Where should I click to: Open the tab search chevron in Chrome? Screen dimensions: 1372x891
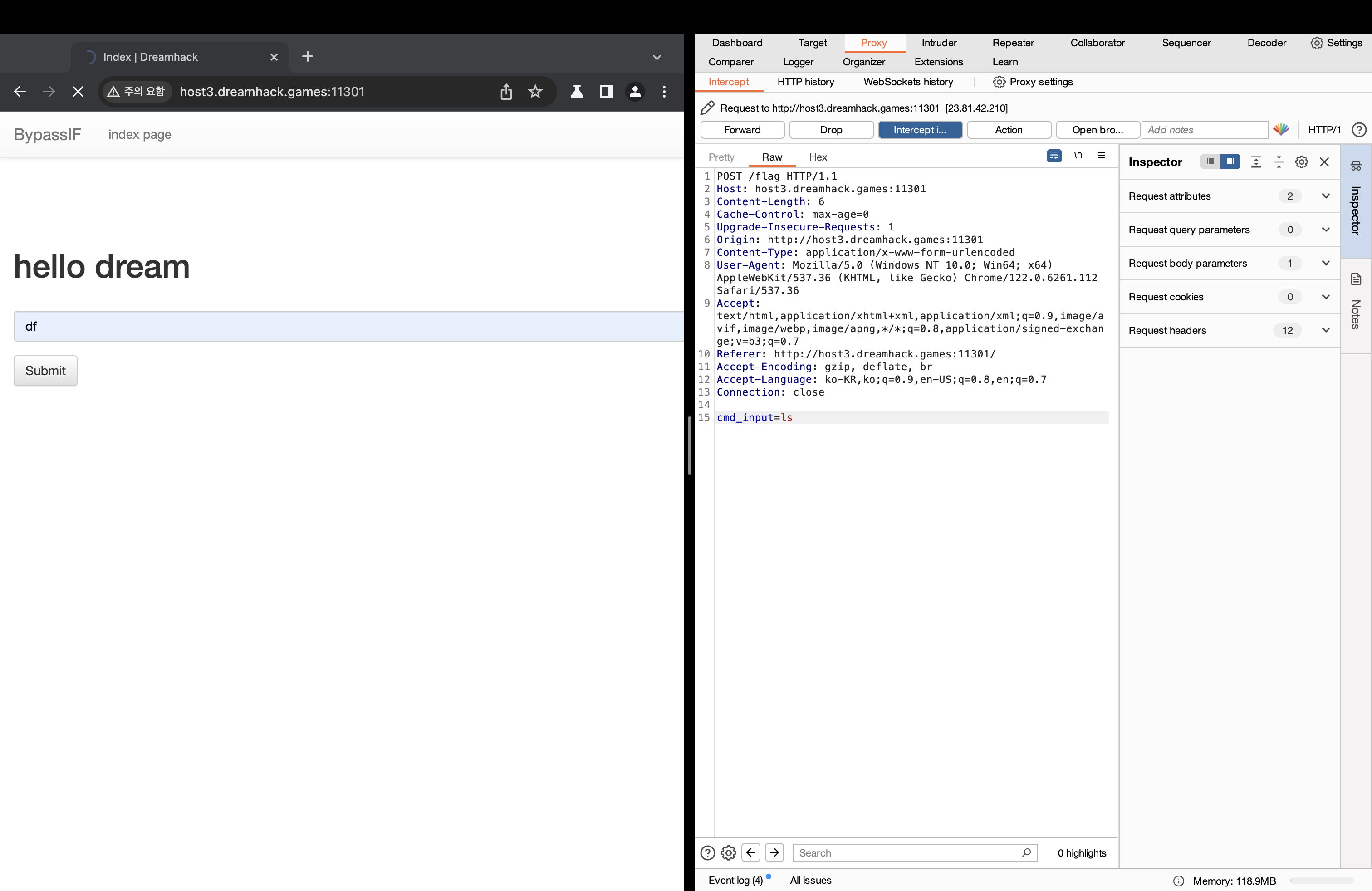(x=657, y=57)
